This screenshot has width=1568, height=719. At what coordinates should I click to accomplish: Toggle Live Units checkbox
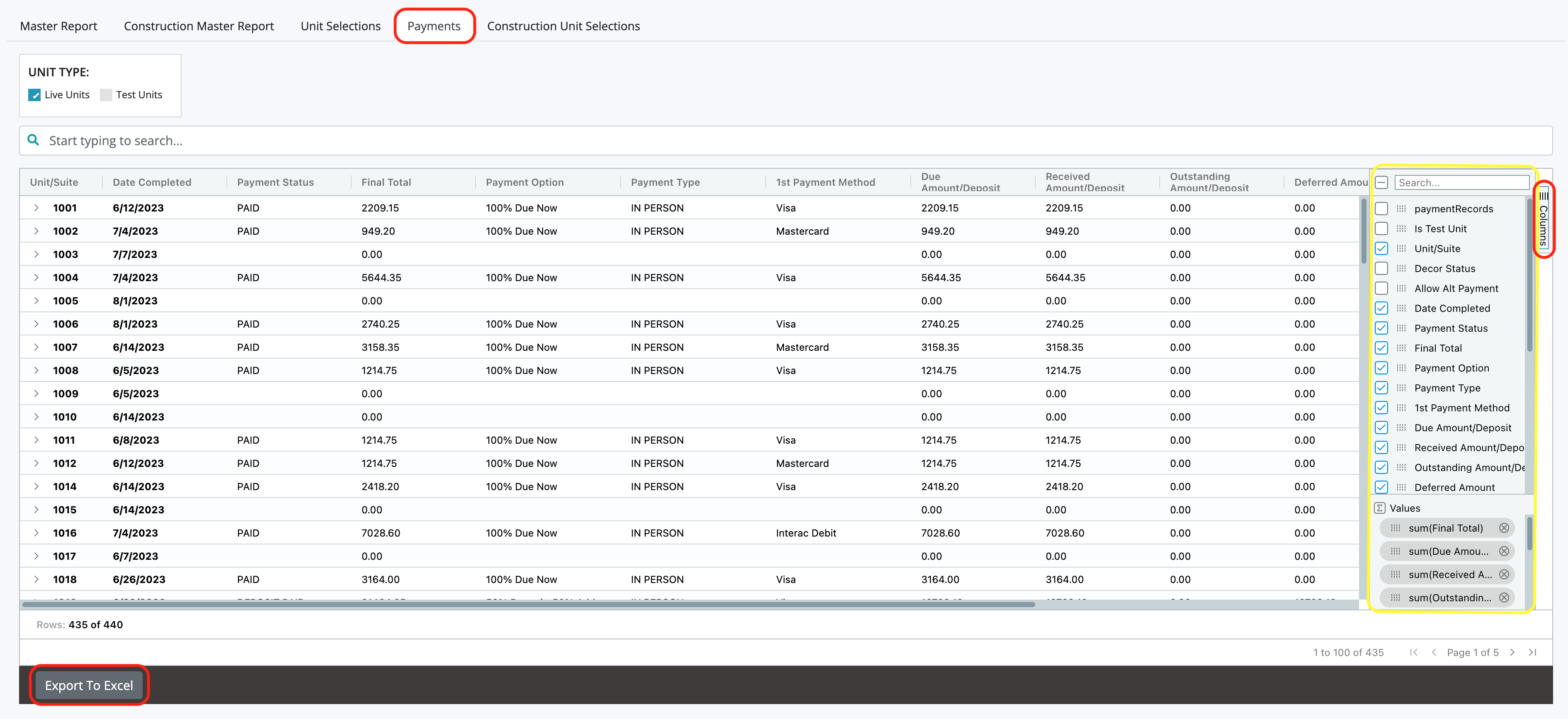(x=35, y=95)
